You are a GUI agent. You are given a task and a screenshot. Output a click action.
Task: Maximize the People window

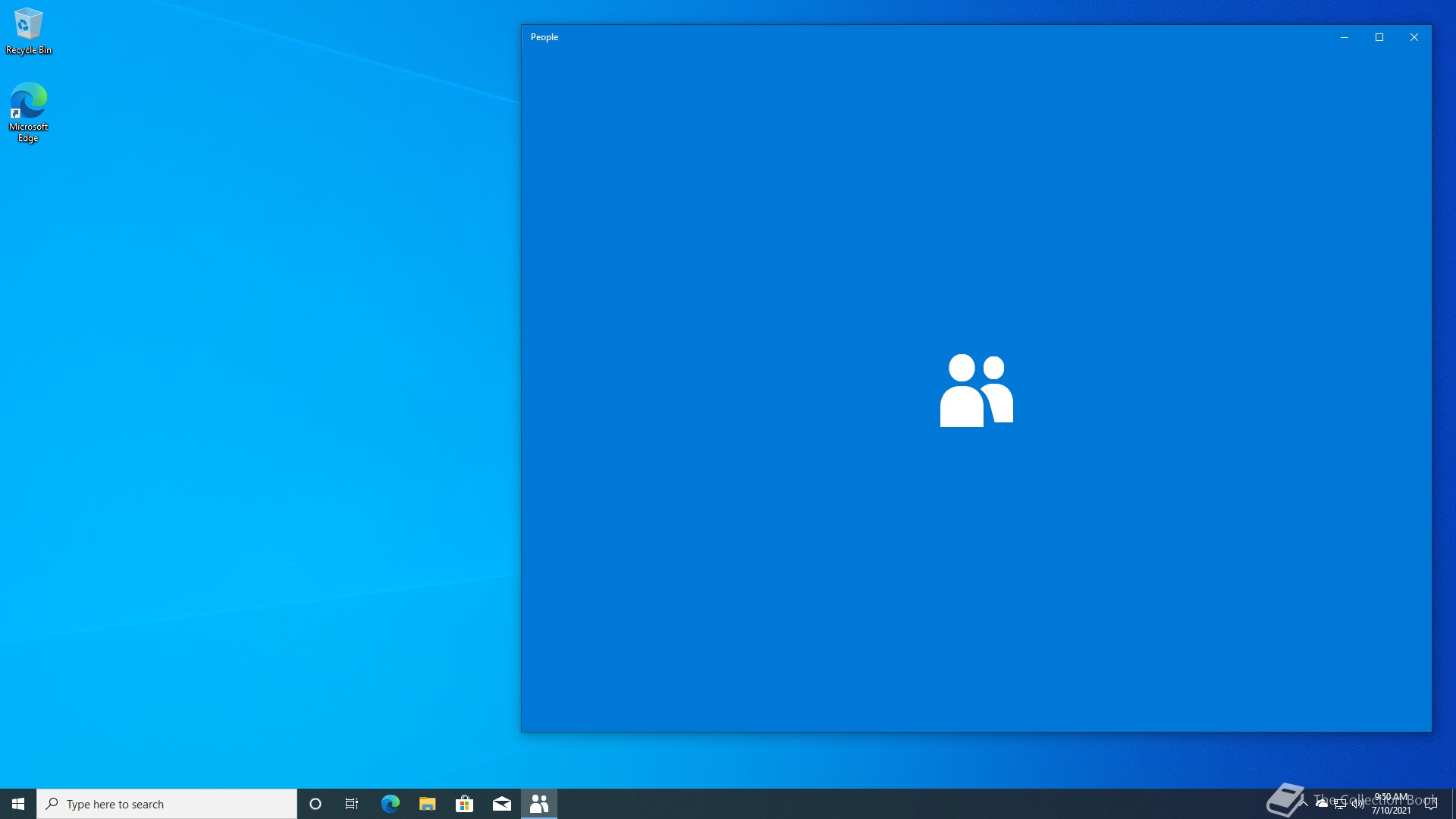click(1379, 37)
